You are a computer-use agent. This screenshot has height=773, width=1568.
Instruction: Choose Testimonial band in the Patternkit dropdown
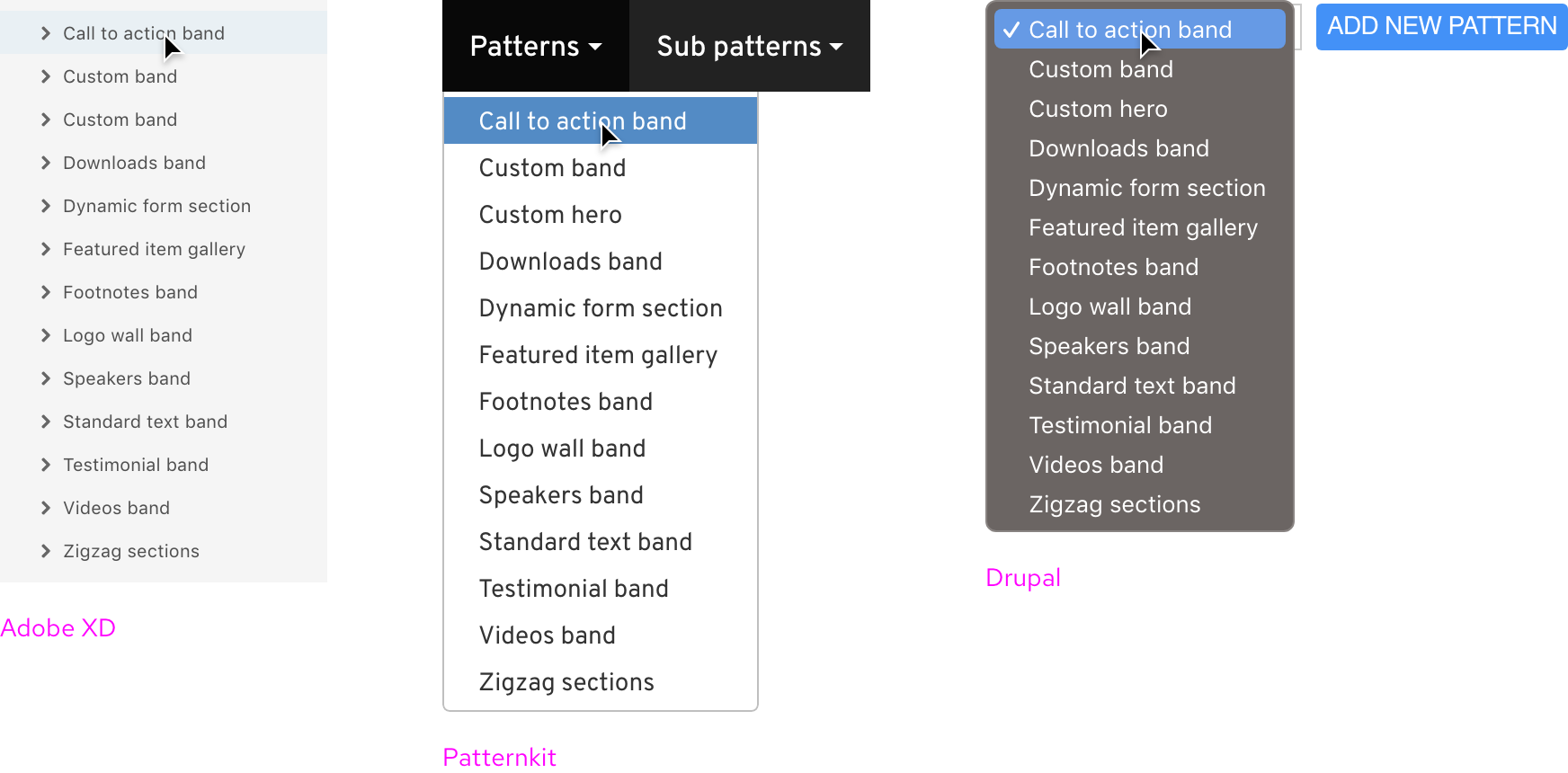tap(574, 589)
